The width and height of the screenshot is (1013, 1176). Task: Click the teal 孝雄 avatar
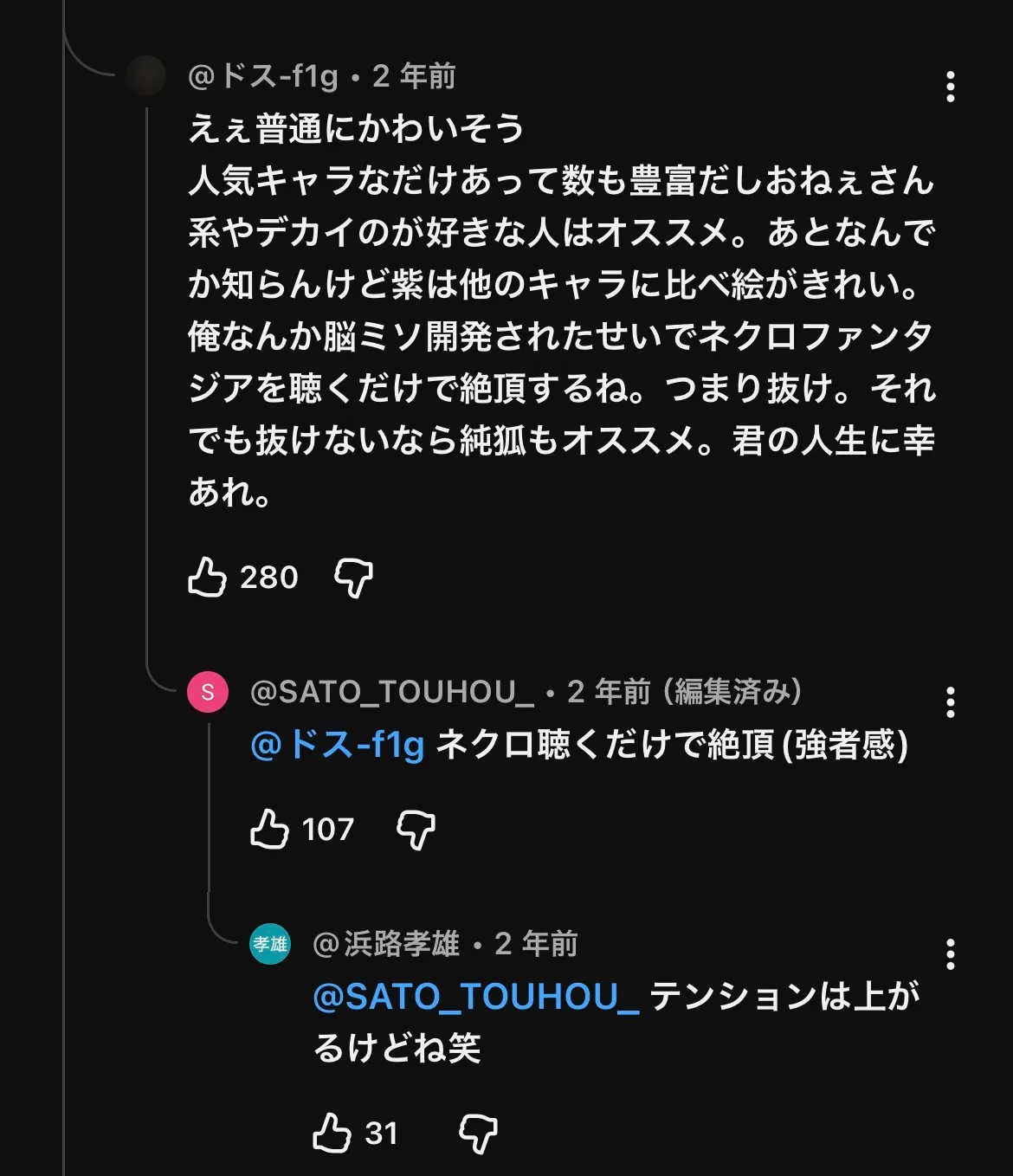[x=270, y=944]
